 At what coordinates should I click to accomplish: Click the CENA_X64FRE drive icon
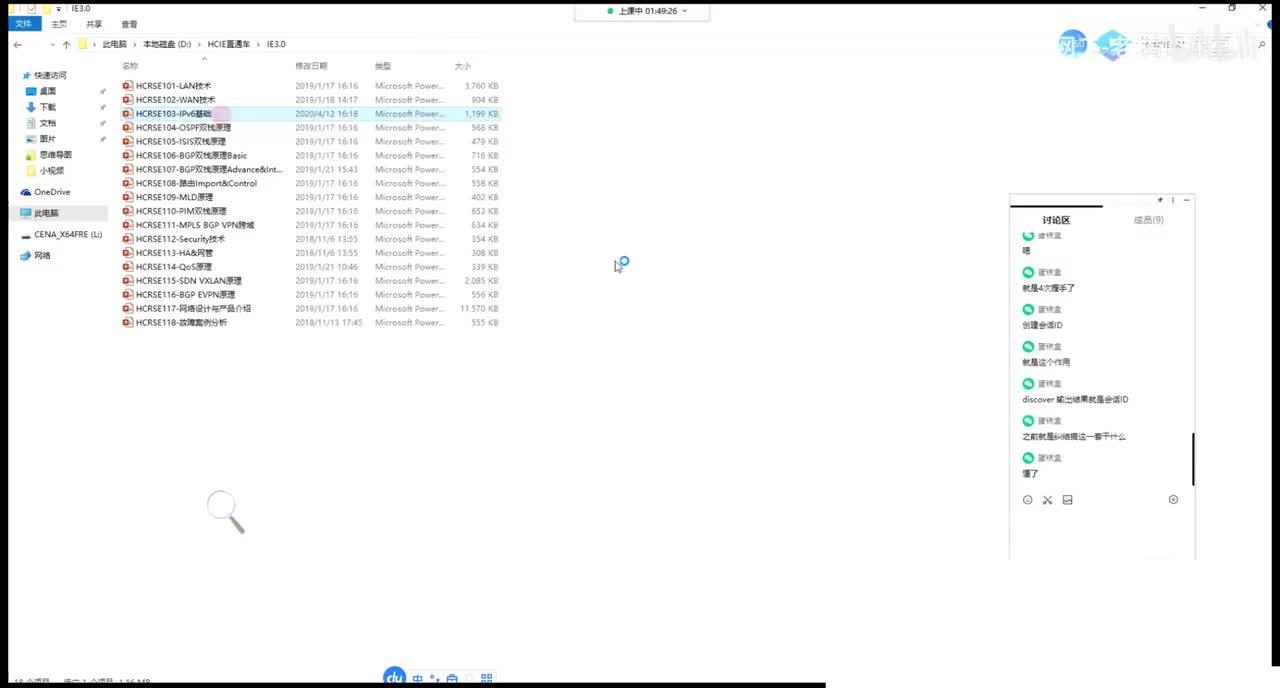26,235
